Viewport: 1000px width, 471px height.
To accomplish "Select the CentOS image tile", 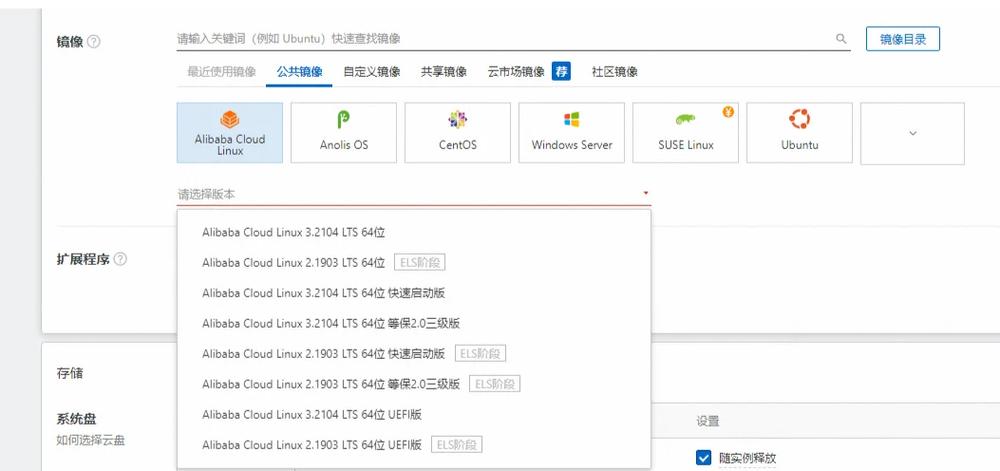I will pyautogui.click(x=458, y=133).
